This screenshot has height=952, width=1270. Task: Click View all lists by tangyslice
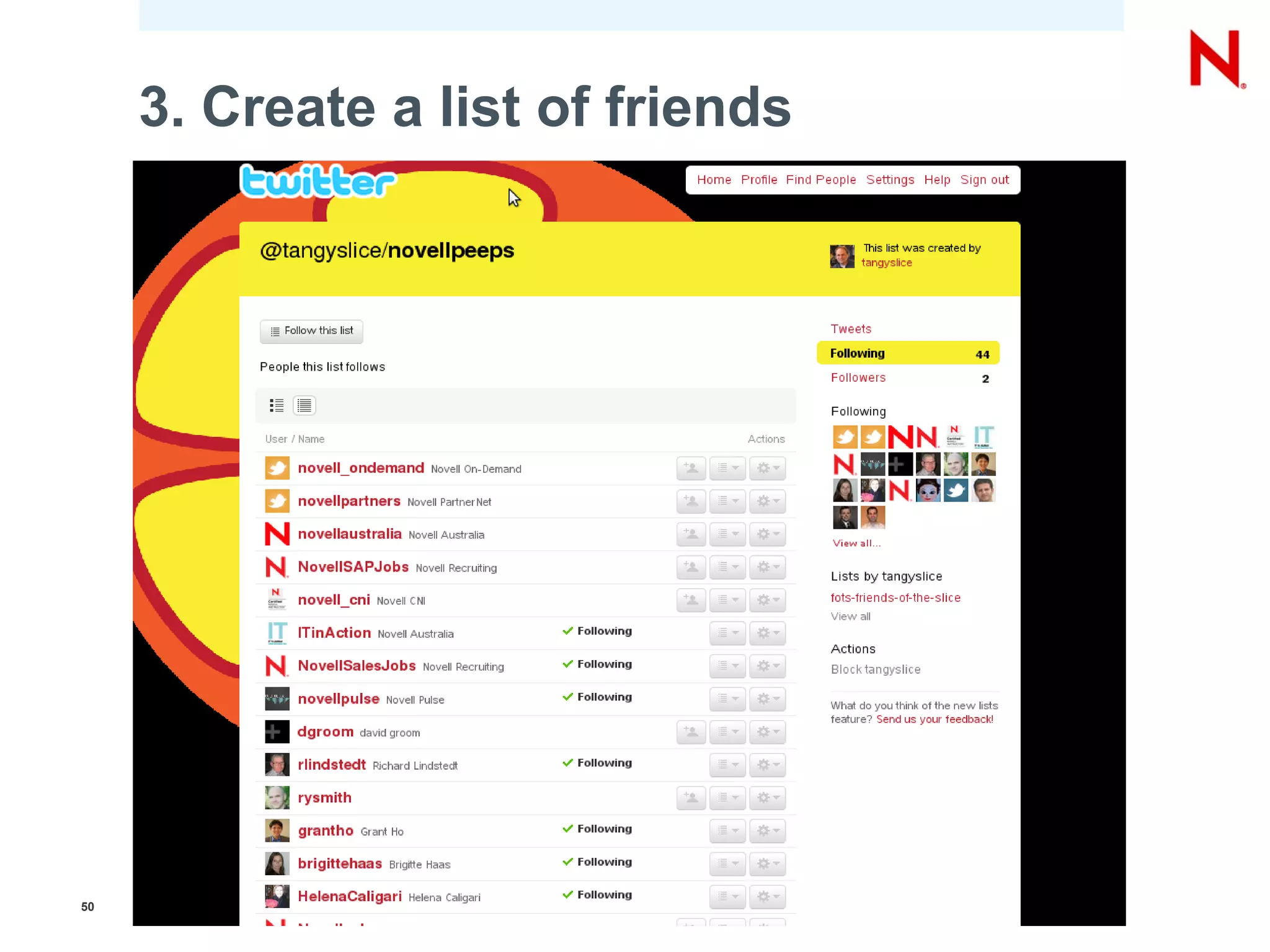tap(850, 616)
